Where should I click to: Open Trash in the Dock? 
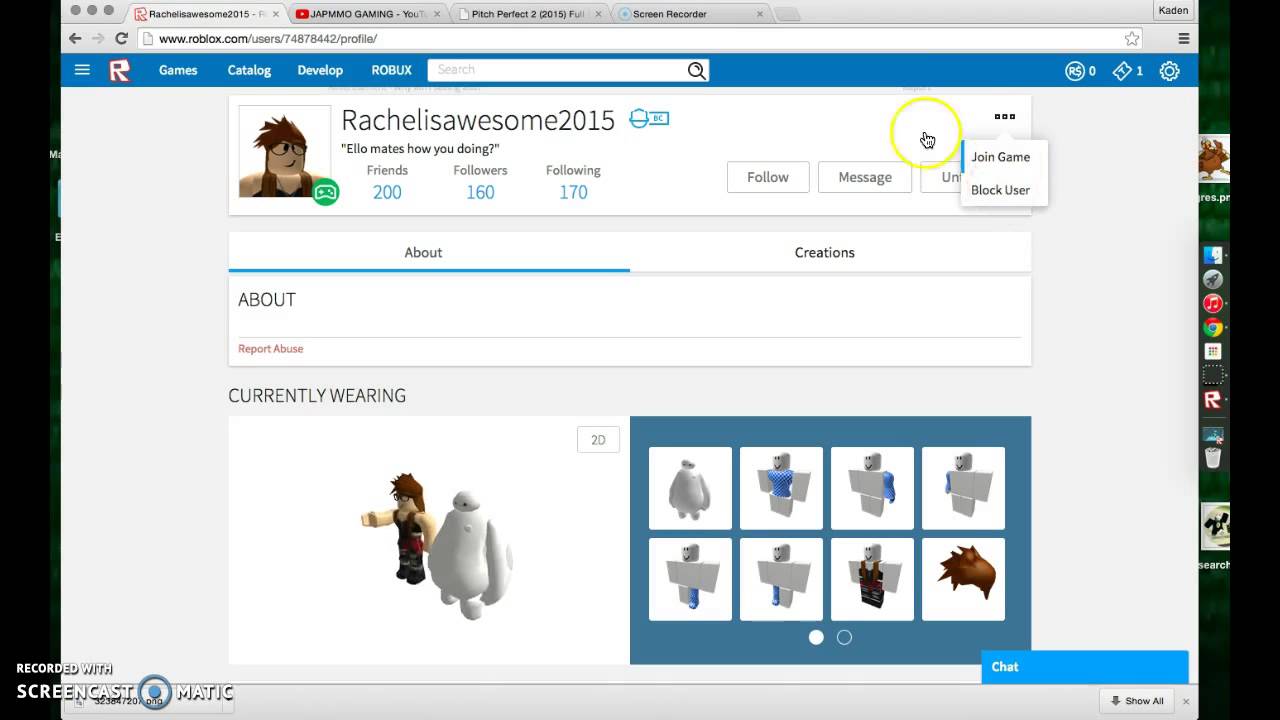click(x=1213, y=458)
